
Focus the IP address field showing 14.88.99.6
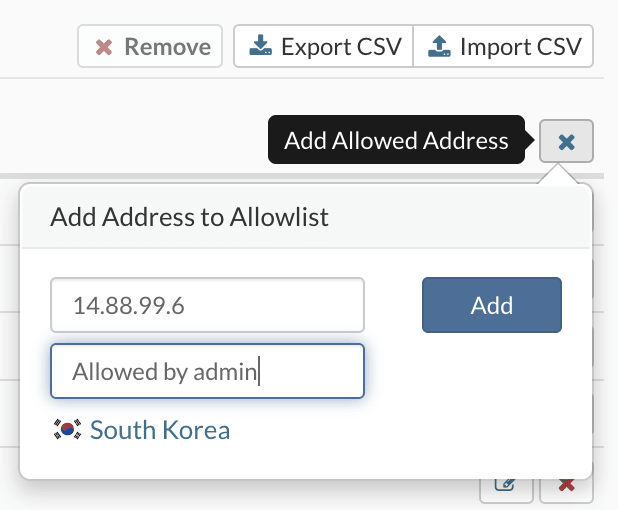[x=207, y=305]
